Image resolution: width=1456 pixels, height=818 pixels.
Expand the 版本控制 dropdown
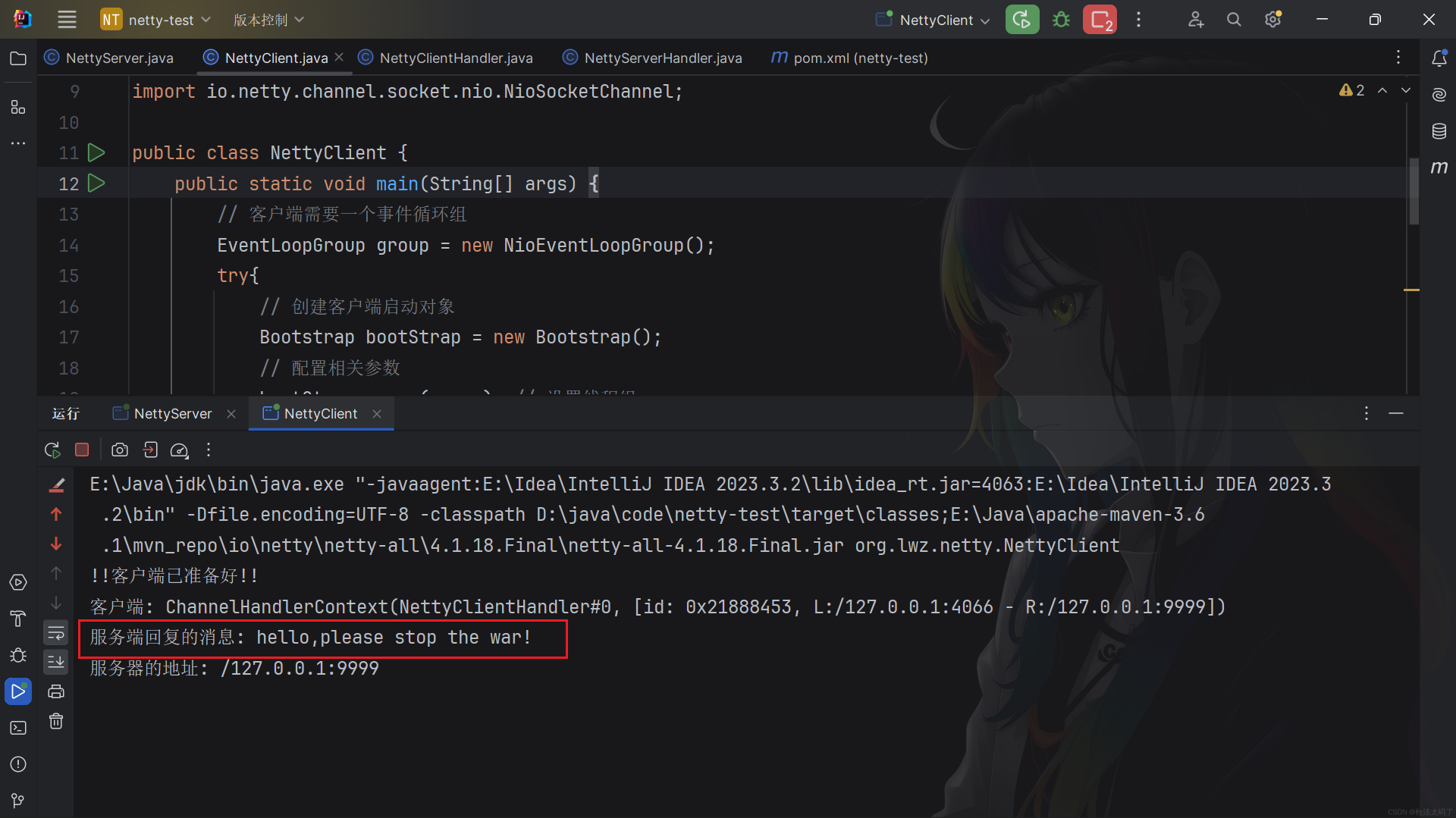267,20
